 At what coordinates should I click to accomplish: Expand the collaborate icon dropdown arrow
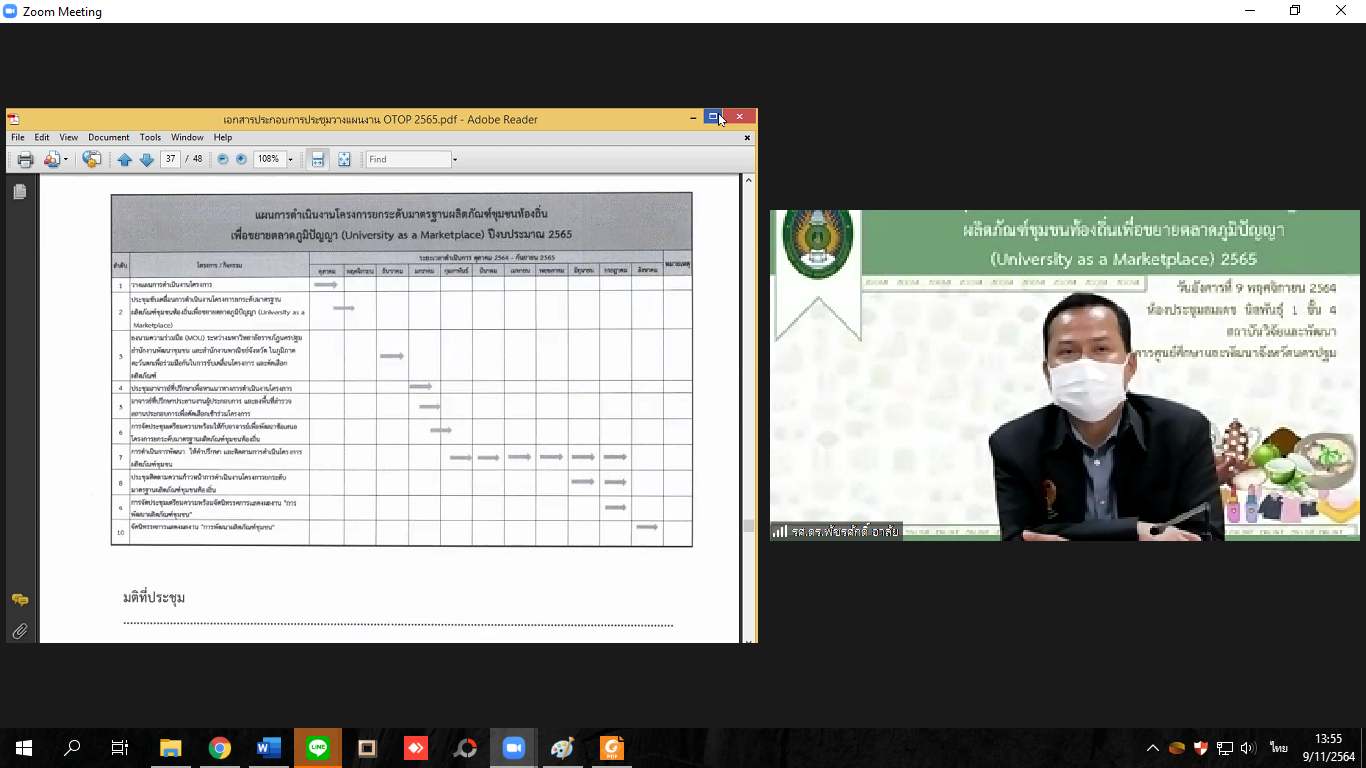pyautogui.click(x=66, y=160)
